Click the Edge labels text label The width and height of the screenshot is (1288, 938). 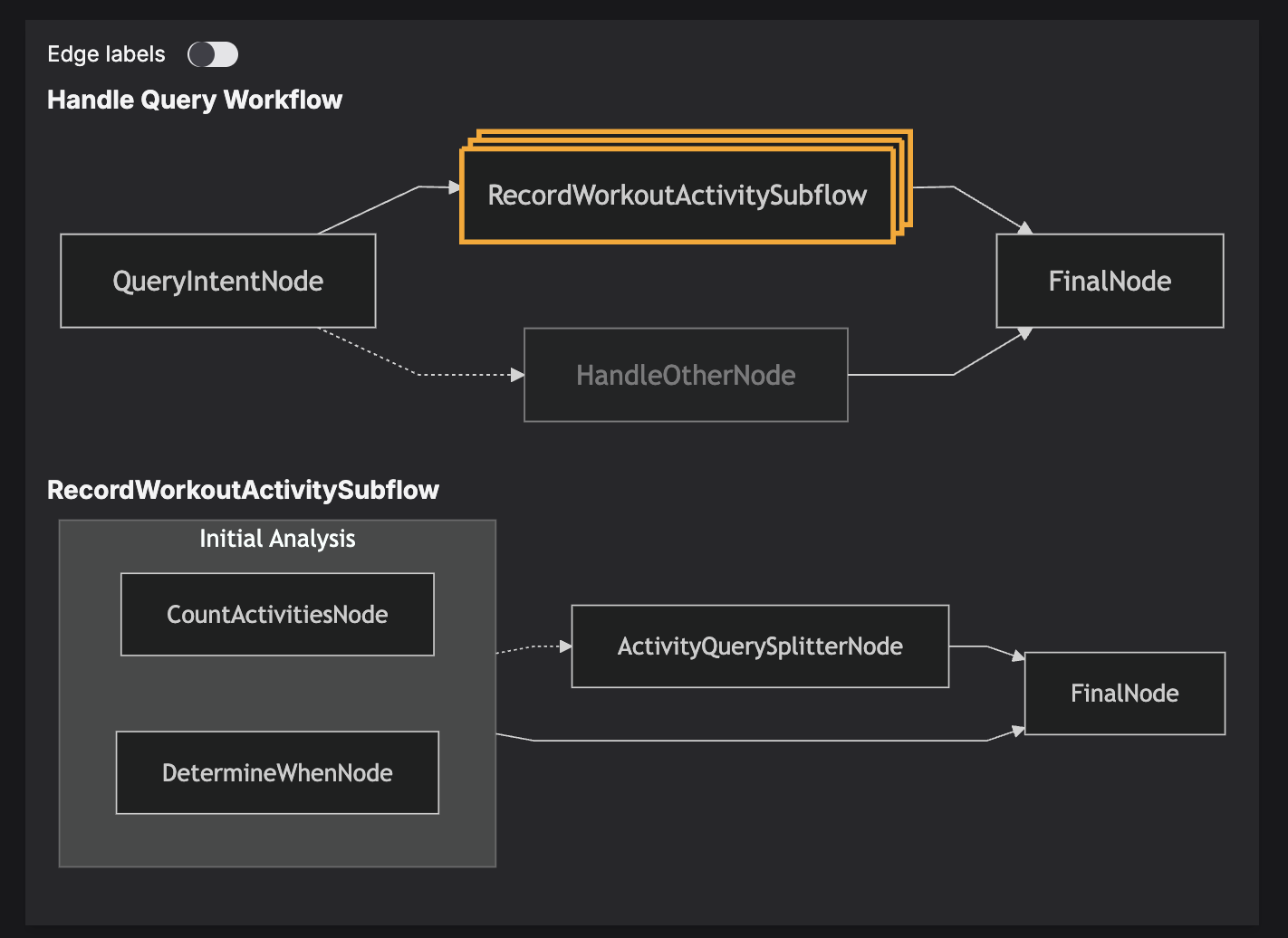tap(106, 54)
